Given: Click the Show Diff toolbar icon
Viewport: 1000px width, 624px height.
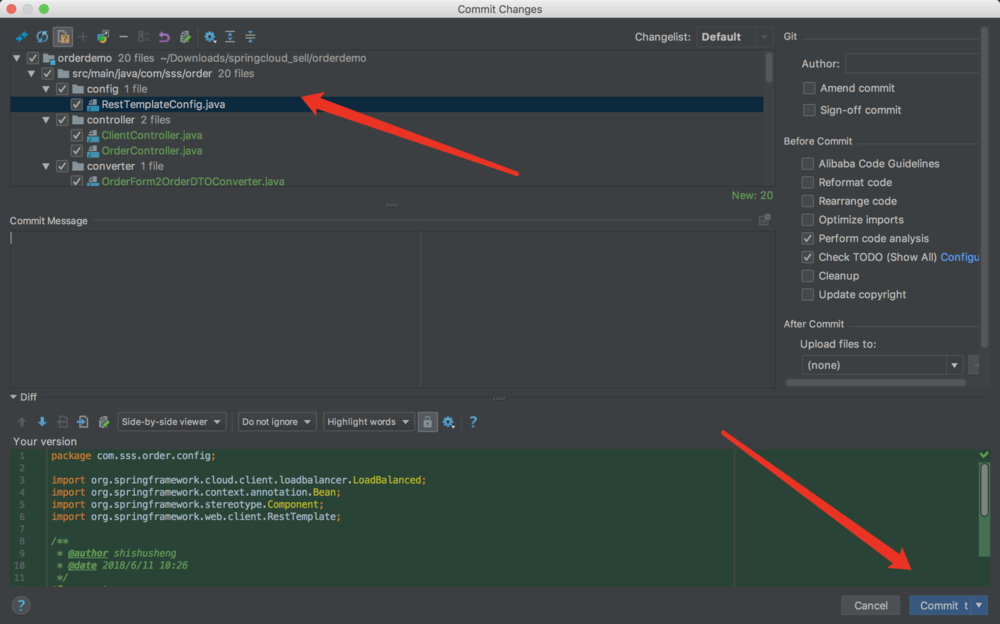Looking at the screenshot, I should click(21, 37).
